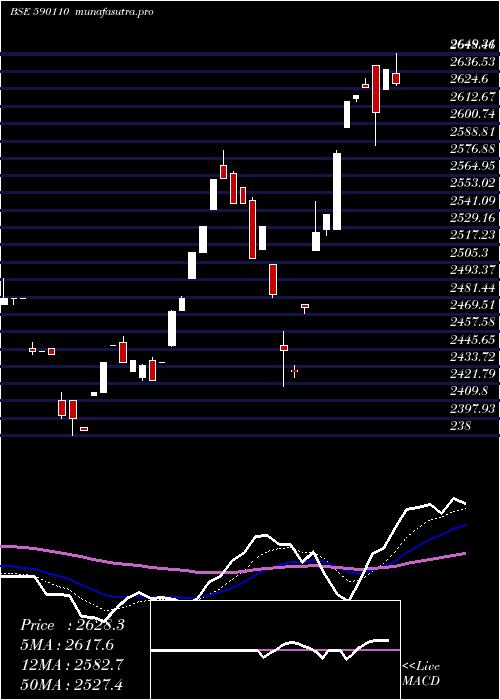Click the 2541.09 price level label

[472, 201]
